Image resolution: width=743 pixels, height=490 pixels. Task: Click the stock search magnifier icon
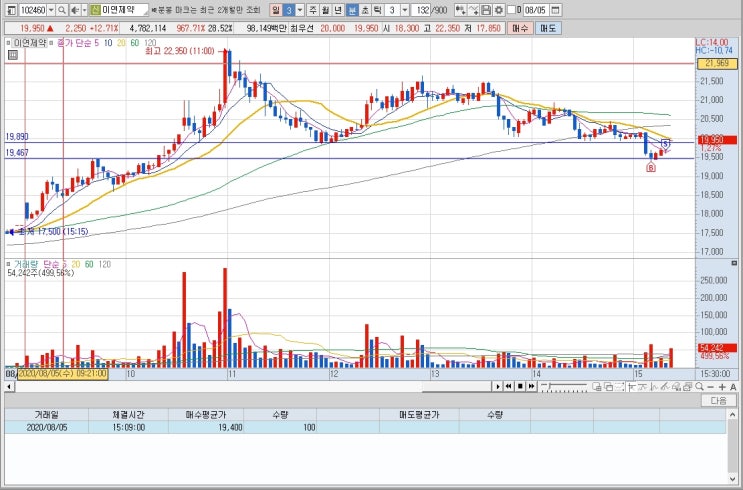coord(62,10)
